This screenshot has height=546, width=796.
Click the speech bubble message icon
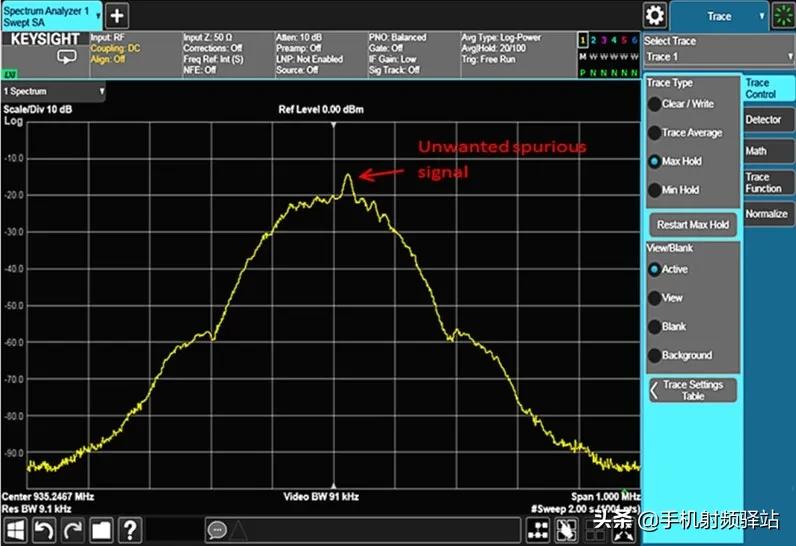point(218,530)
